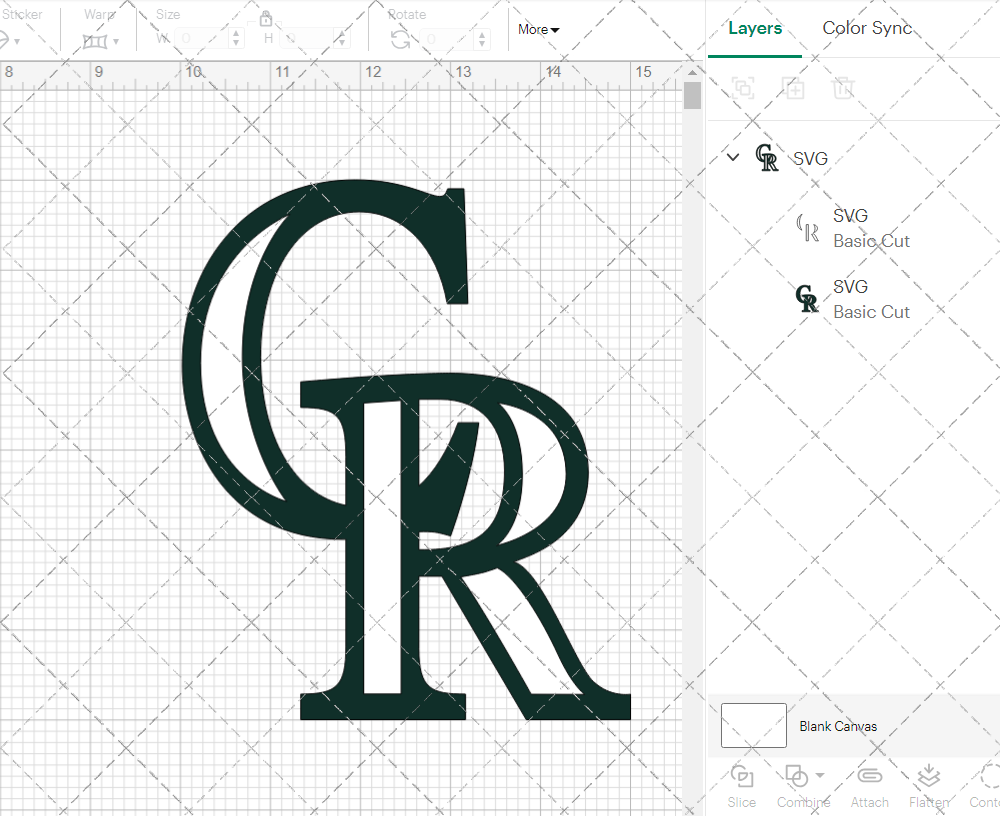Click the vertical scrollbar up arrow
Image resolution: width=1000 pixels, height=816 pixels.
[692, 72]
